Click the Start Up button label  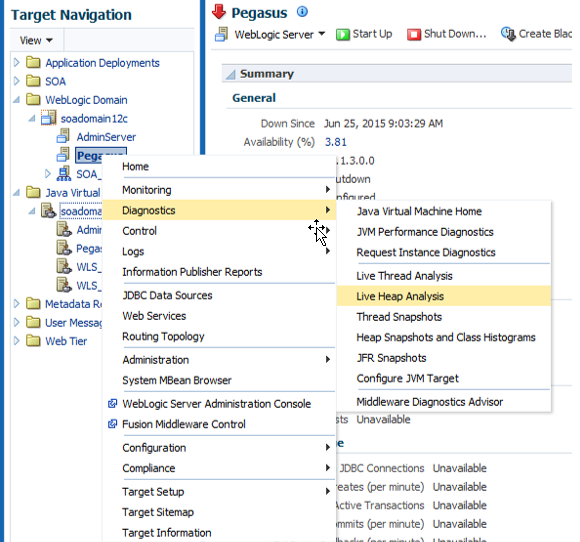pos(372,34)
